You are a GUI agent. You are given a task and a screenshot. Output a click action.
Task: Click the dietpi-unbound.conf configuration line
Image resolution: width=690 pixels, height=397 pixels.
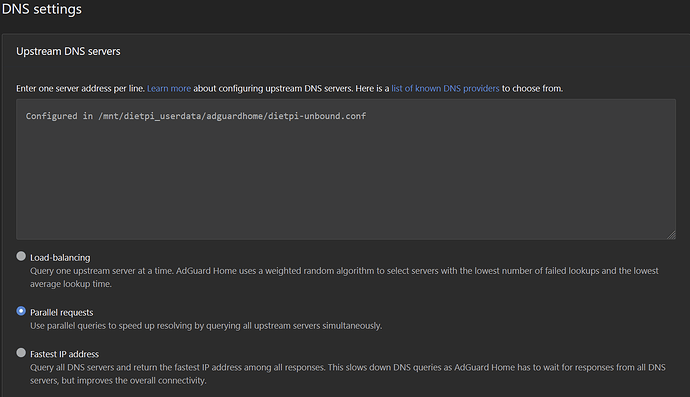(196, 116)
